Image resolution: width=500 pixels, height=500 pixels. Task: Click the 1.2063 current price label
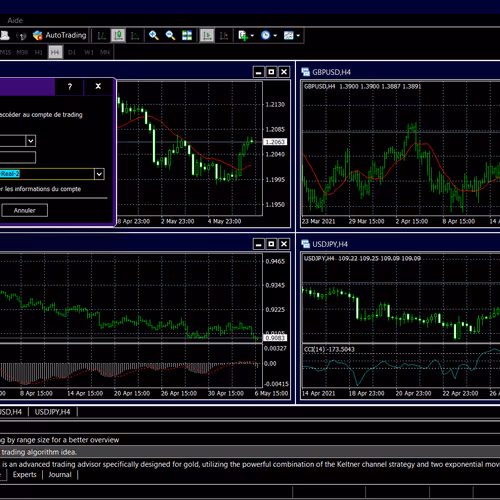coord(275,142)
